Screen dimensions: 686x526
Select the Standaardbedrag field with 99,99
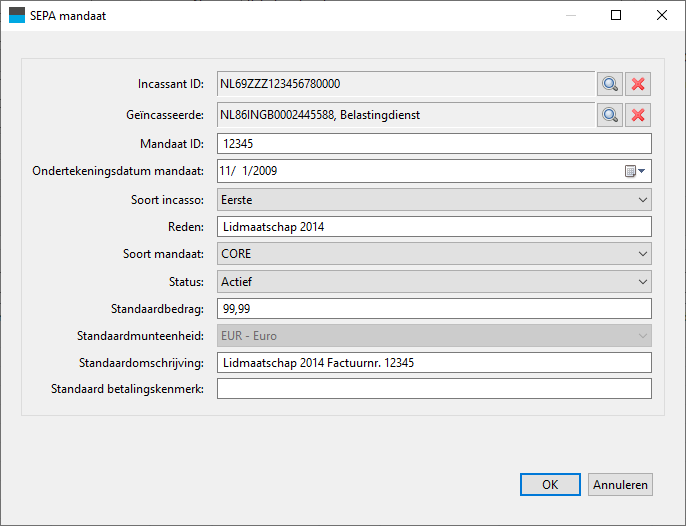(x=434, y=309)
